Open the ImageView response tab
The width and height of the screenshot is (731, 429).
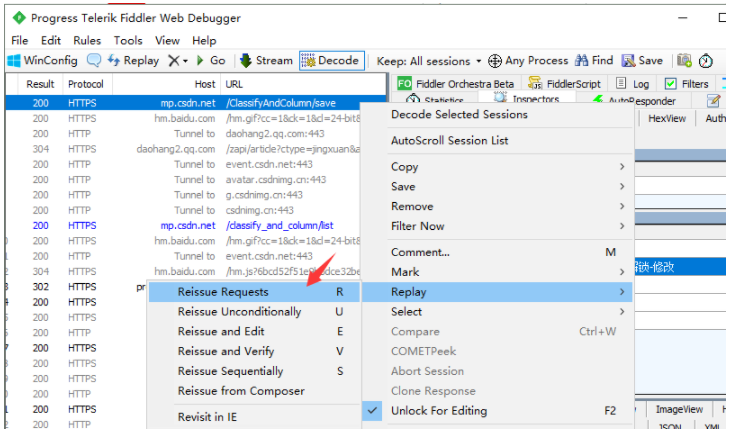point(679,409)
